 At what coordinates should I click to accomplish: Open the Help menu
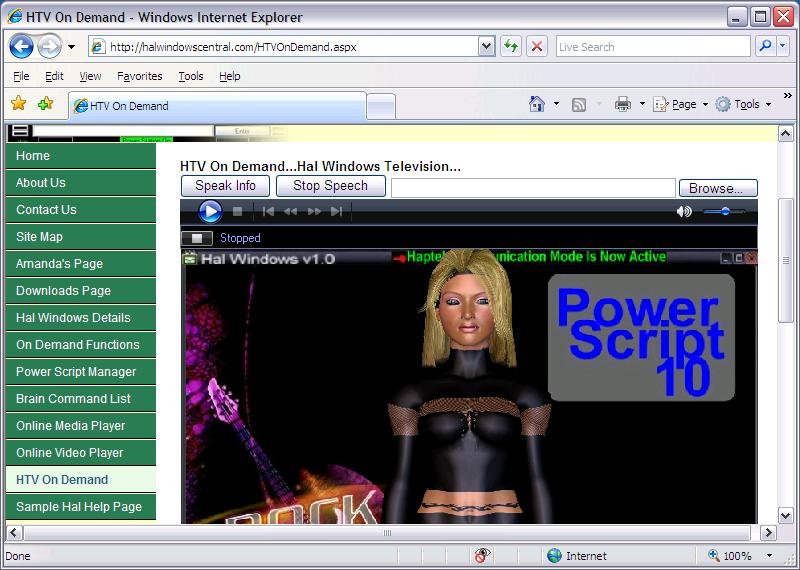(x=230, y=76)
